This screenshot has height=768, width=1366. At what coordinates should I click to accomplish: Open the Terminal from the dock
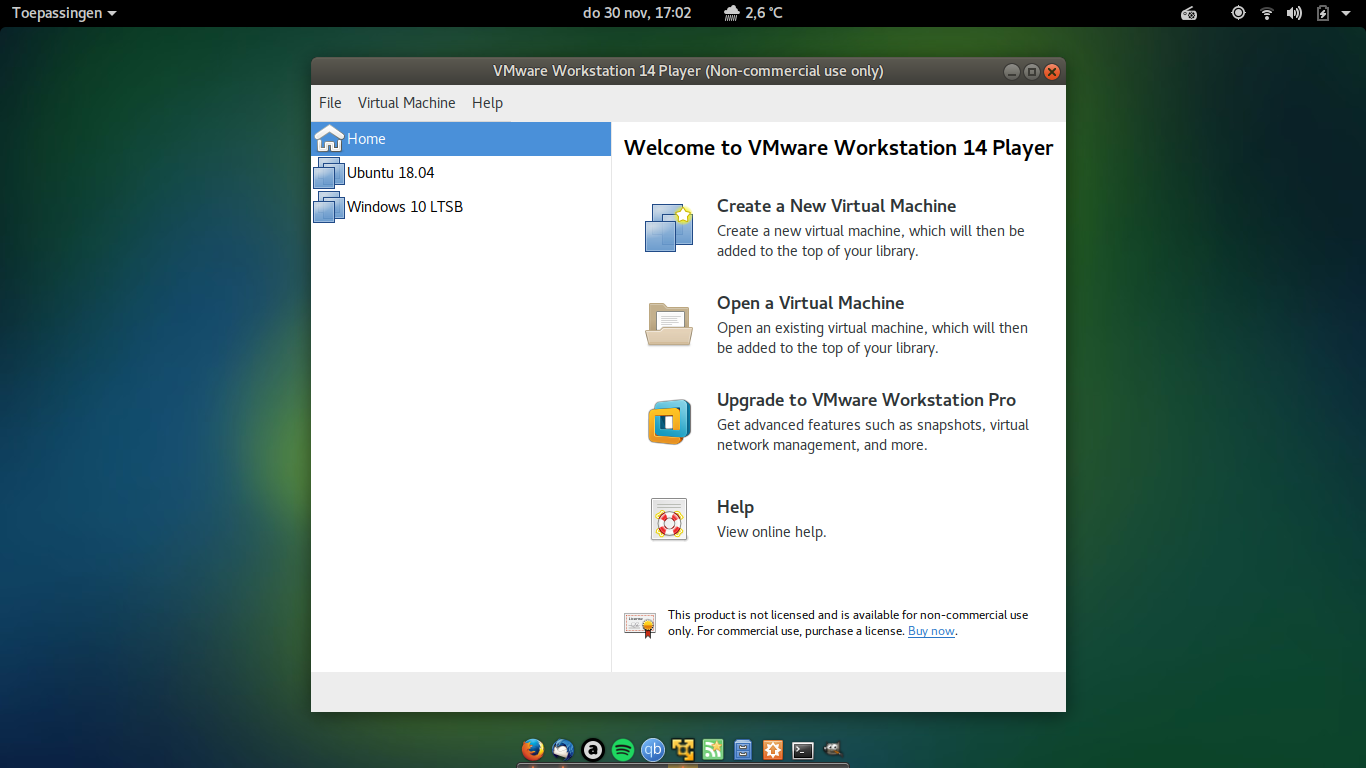pyautogui.click(x=803, y=749)
